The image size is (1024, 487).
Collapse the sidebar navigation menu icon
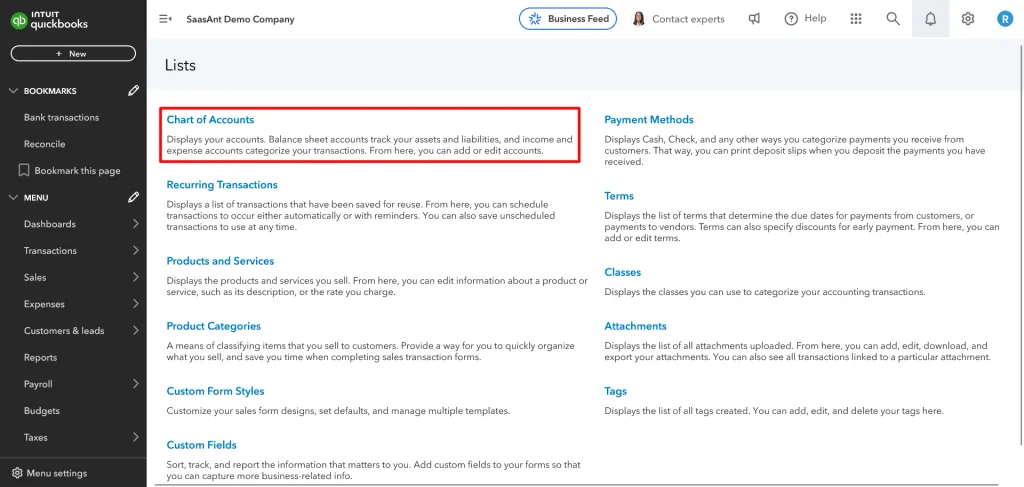pyautogui.click(x=165, y=19)
